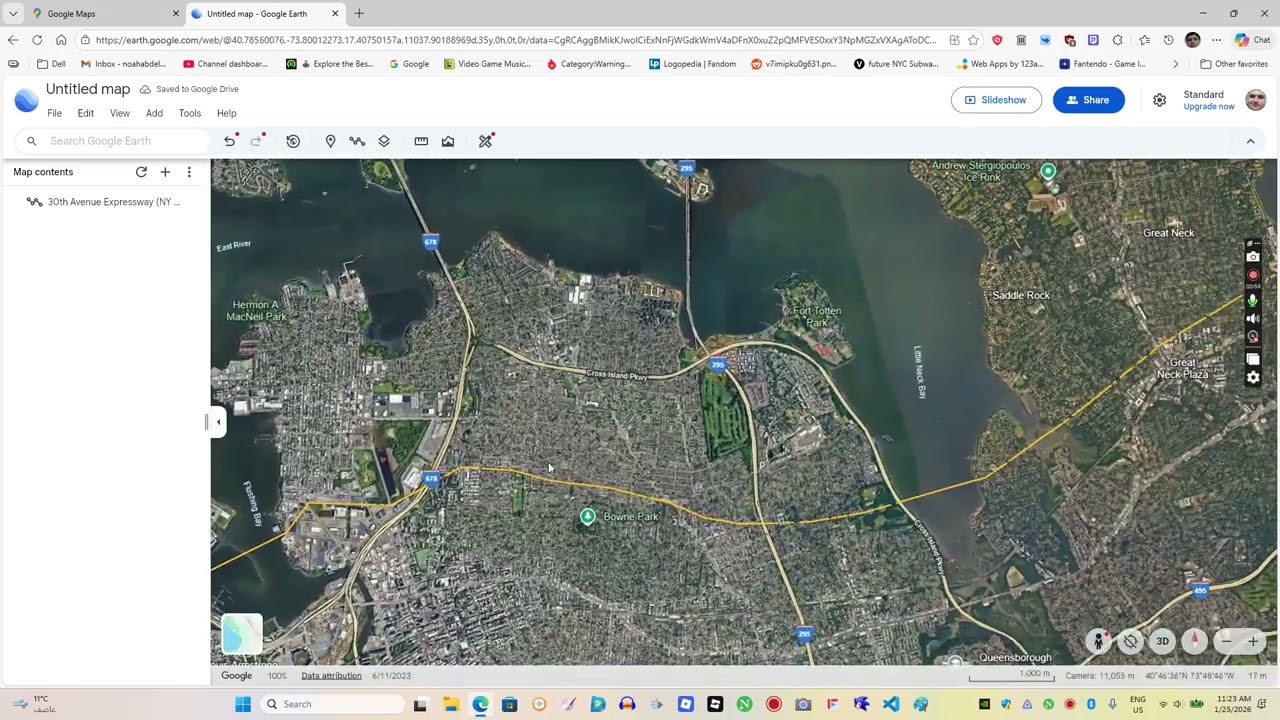Click the Search Google Earth field
1280x720 pixels.
pos(112,141)
